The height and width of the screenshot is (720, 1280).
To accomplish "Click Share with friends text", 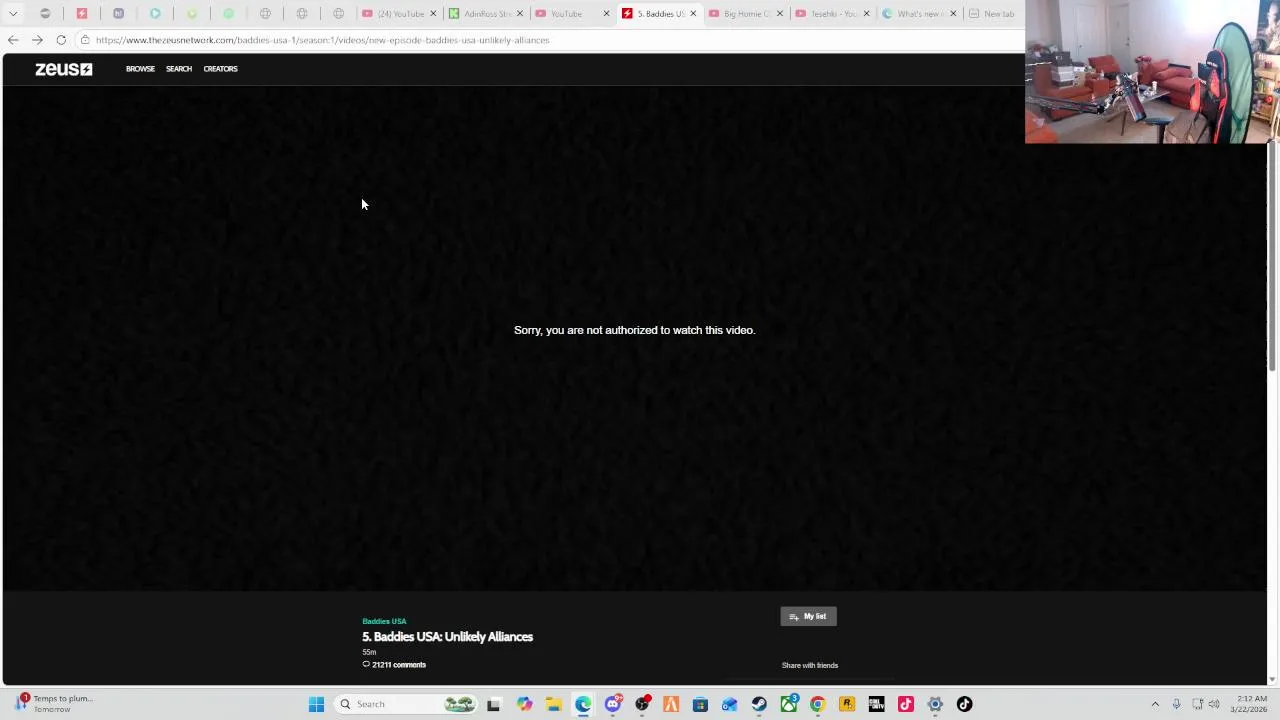I will (810, 665).
